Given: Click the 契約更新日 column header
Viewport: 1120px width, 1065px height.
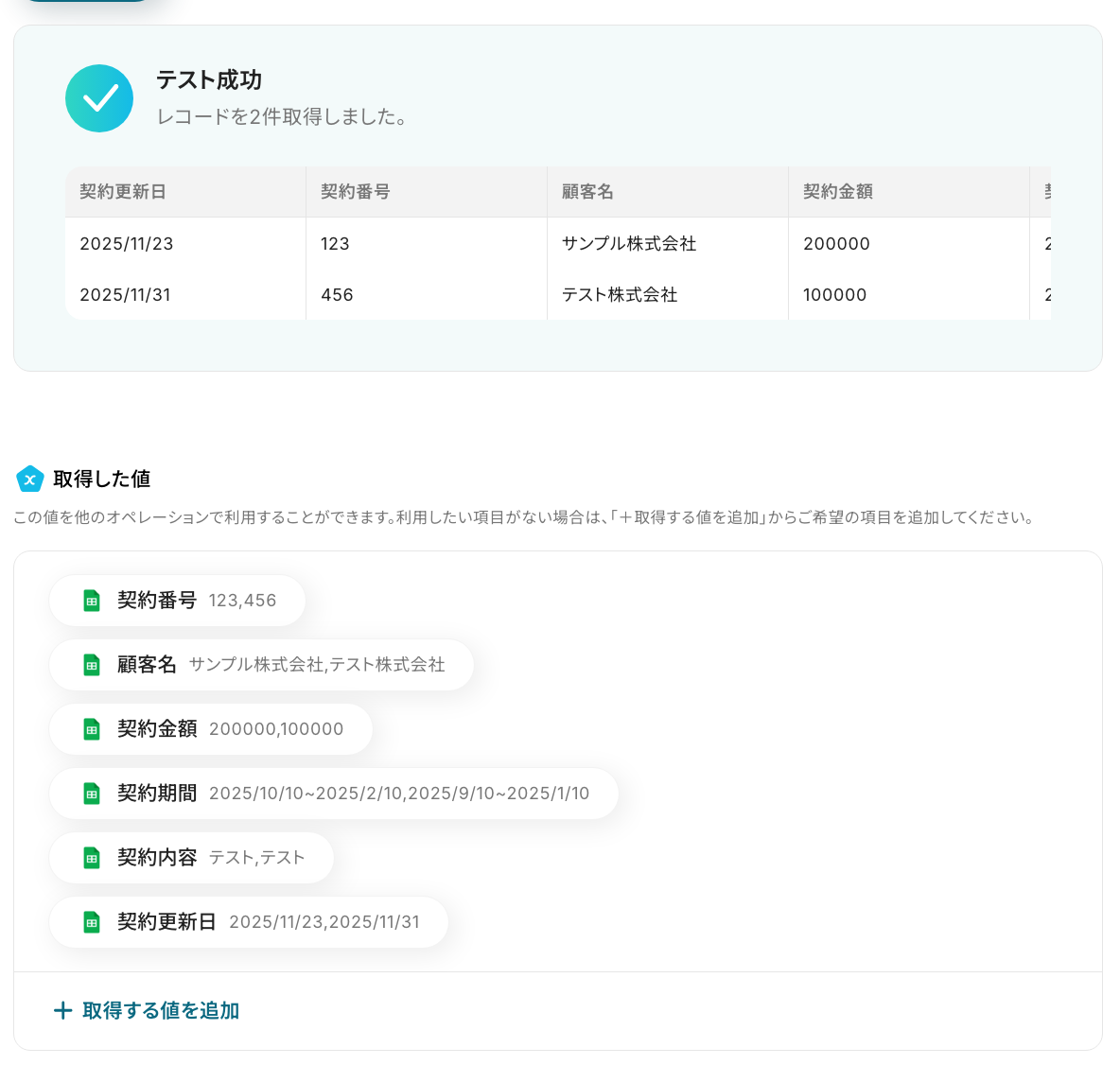Looking at the screenshot, I should [x=185, y=191].
